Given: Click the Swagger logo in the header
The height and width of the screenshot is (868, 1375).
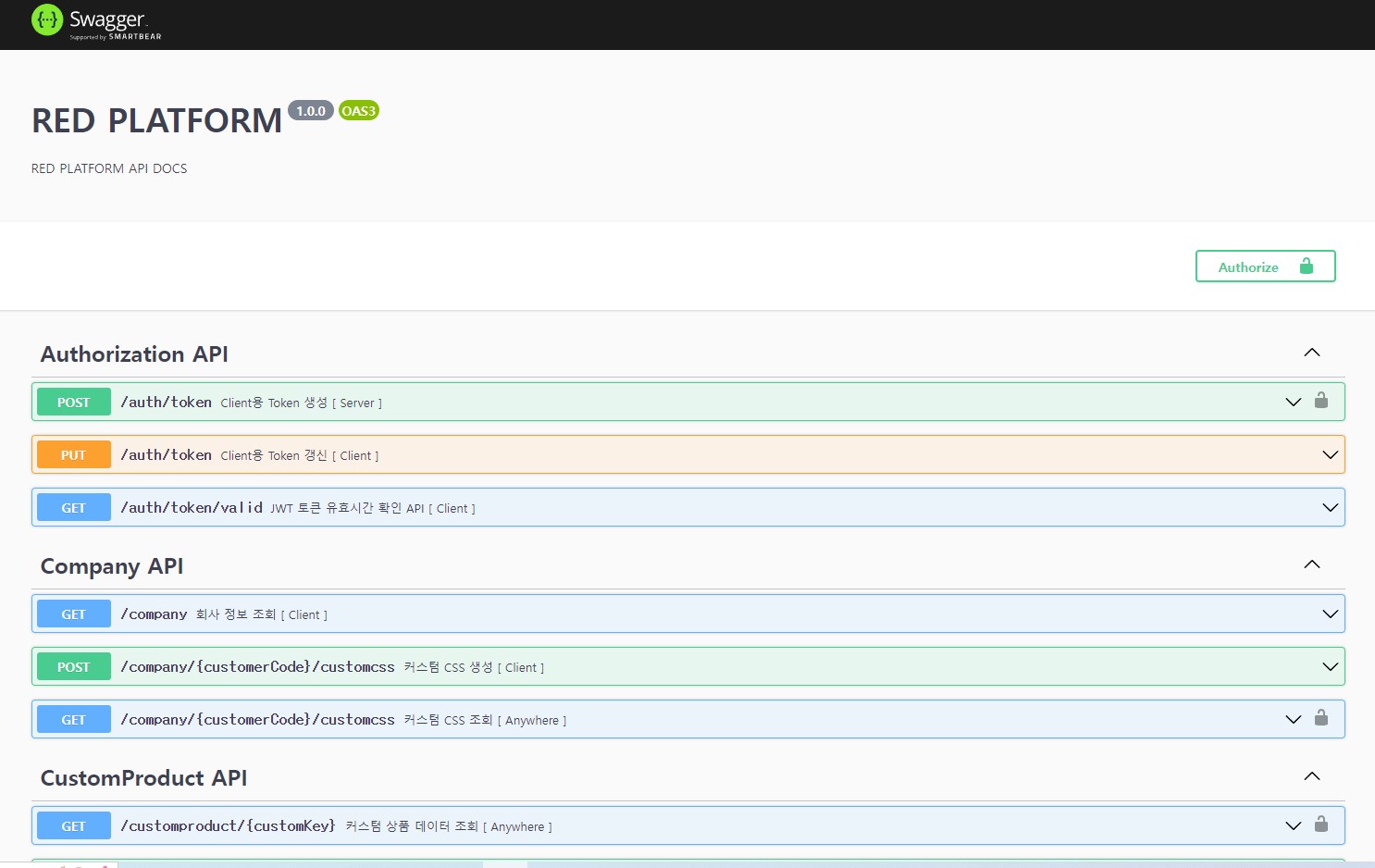Looking at the screenshot, I should click(x=96, y=21).
